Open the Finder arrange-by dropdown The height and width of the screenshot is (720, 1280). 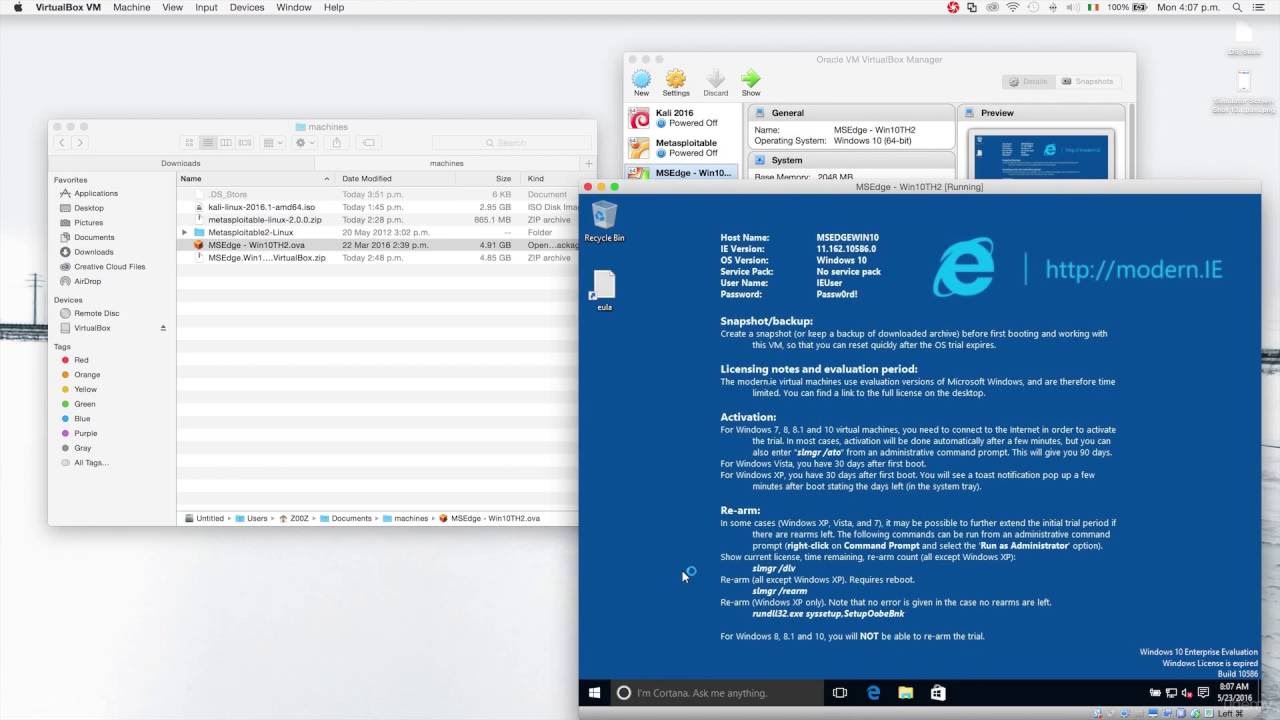pos(272,143)
